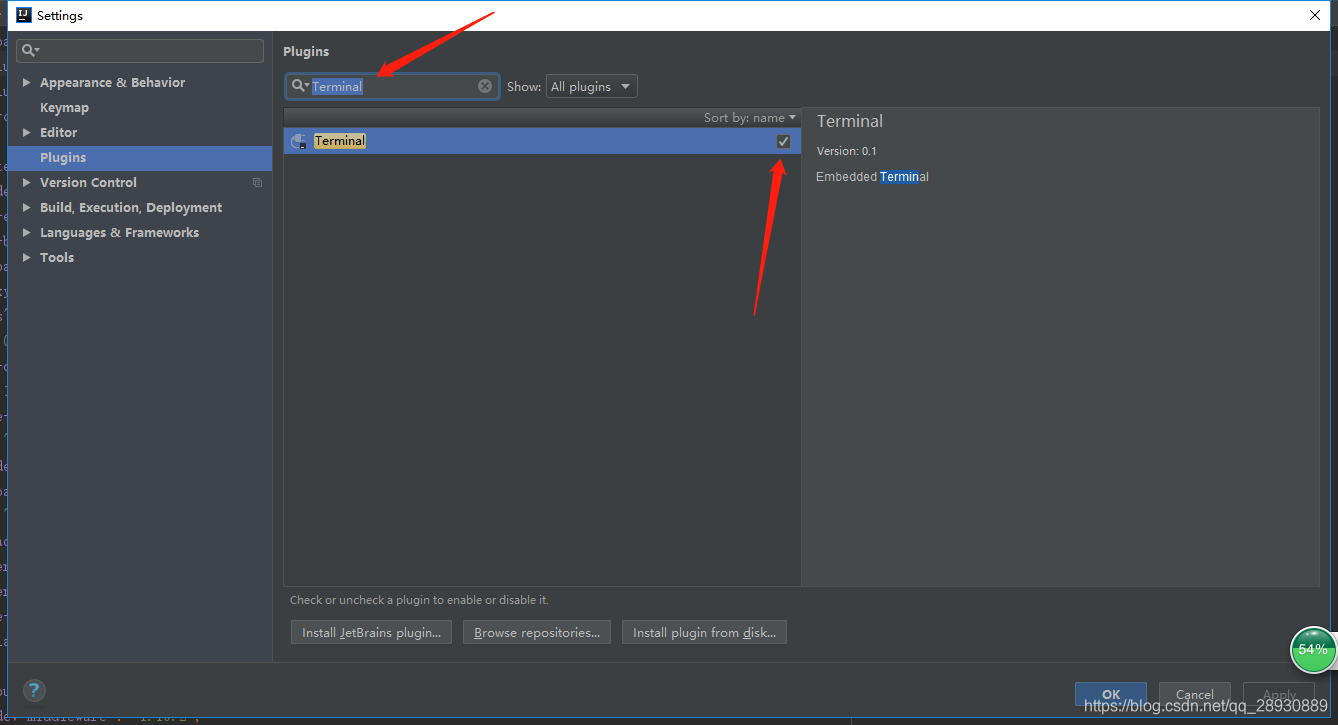
Task: Clear the Terminal plugin search text
Action: click(485, 86)
